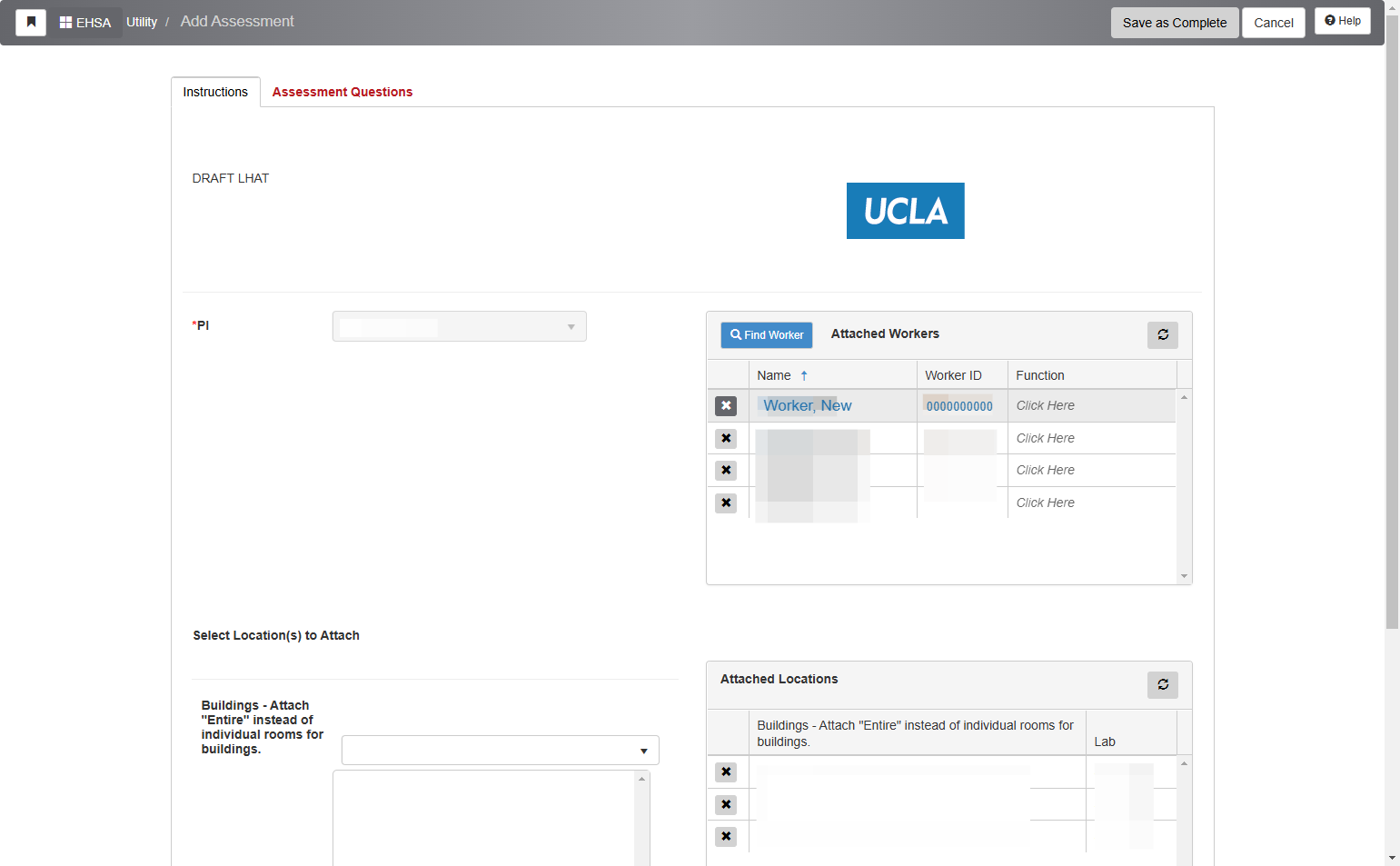Switch to the Instructions tab
This screenshot has width=1400, height=866.
(215, 92)
